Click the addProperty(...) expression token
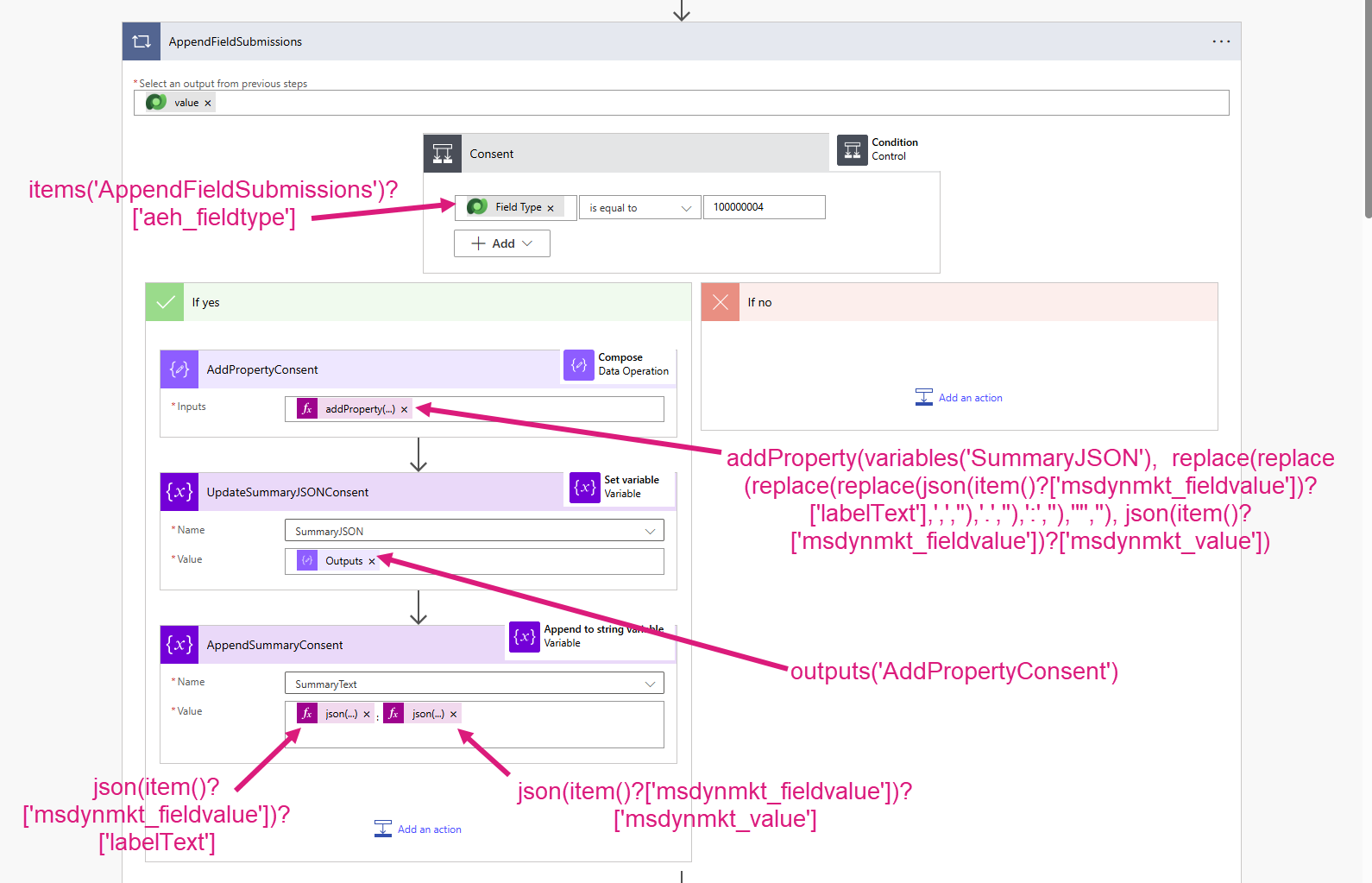 [x=355, y=409]
